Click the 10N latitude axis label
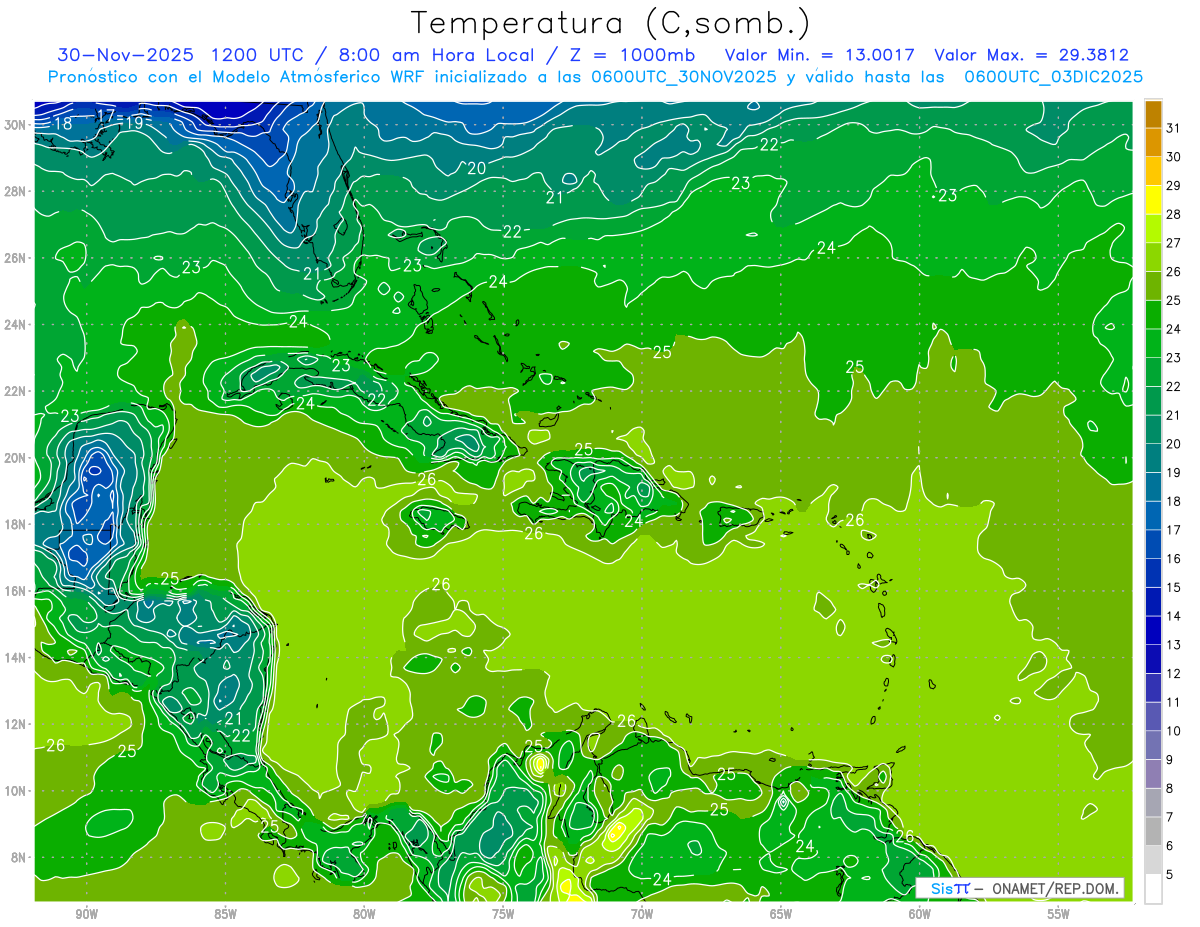1200x927 pixels. coord(15,791)
